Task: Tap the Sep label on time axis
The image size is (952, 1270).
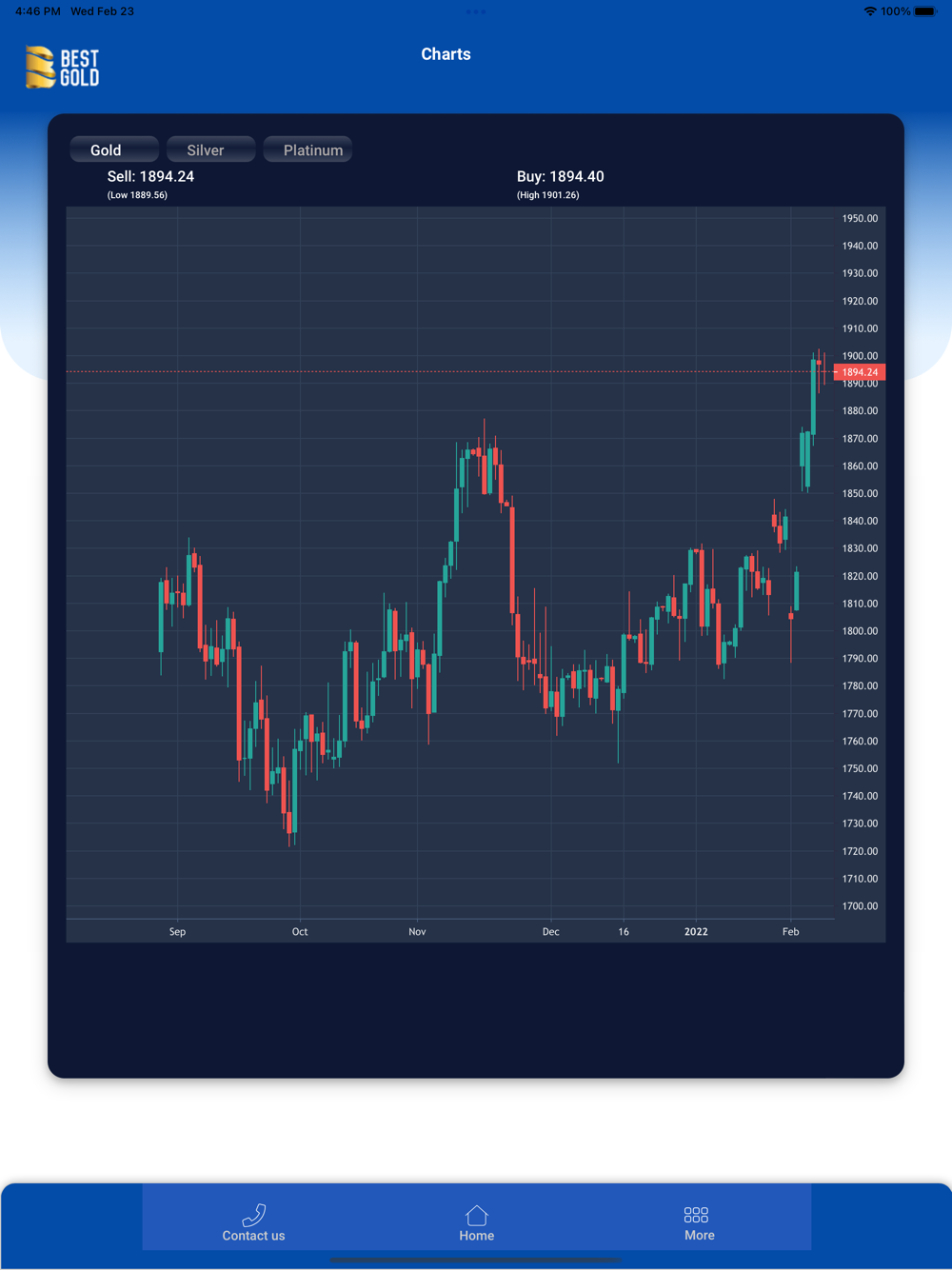Action: (177, 931)
